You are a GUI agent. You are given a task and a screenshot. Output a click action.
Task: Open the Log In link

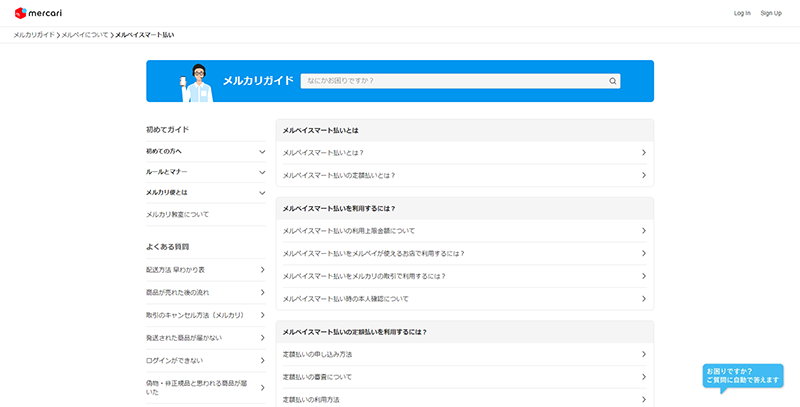click(x=742, y=13)
